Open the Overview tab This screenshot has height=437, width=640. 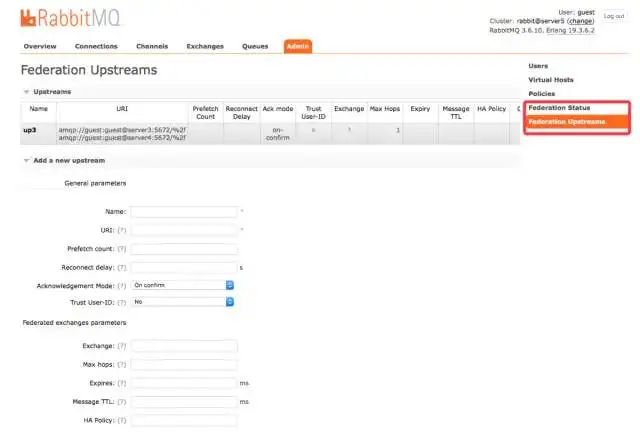coord(40,47)
